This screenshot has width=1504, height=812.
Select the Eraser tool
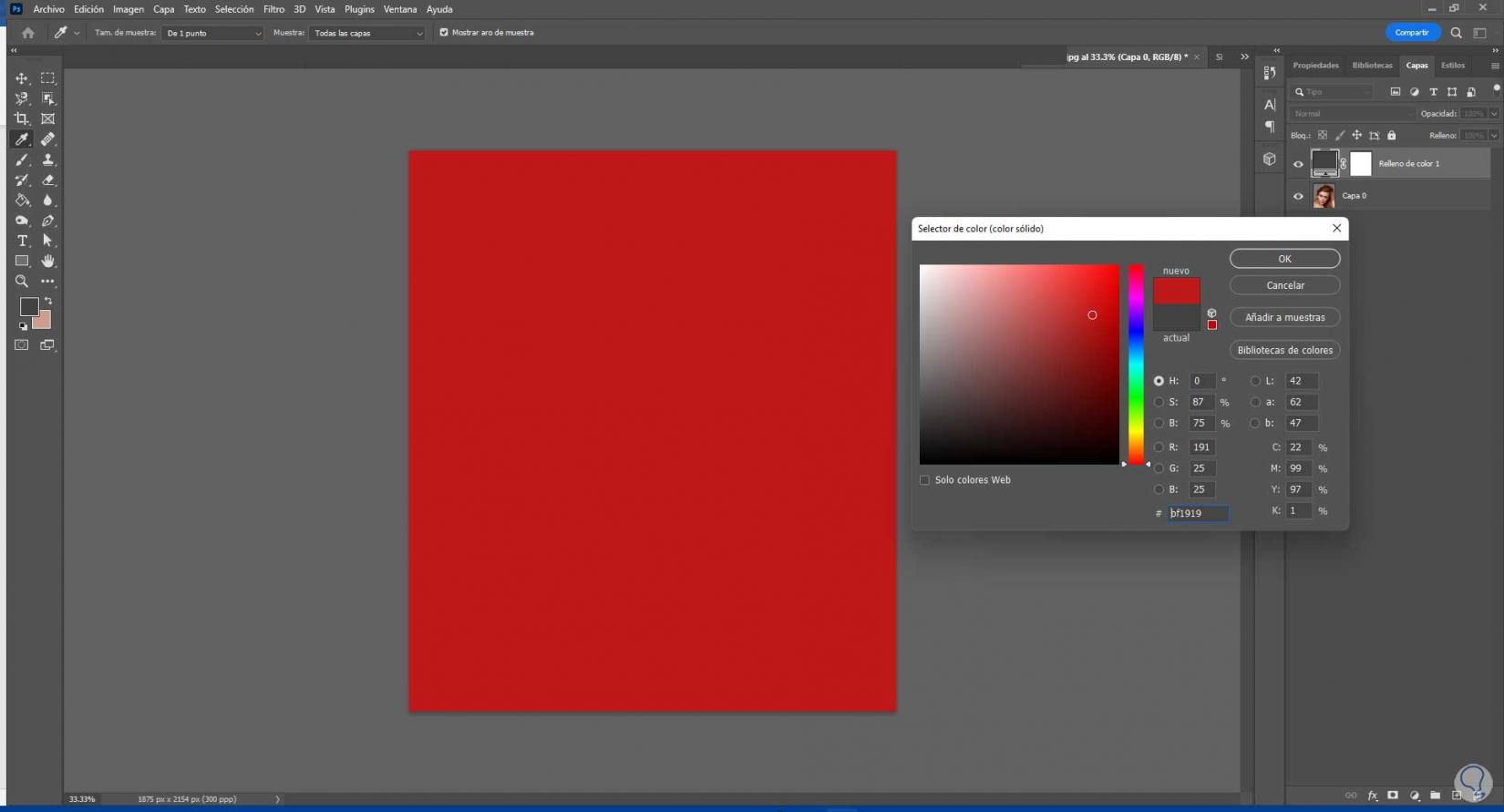47,180
